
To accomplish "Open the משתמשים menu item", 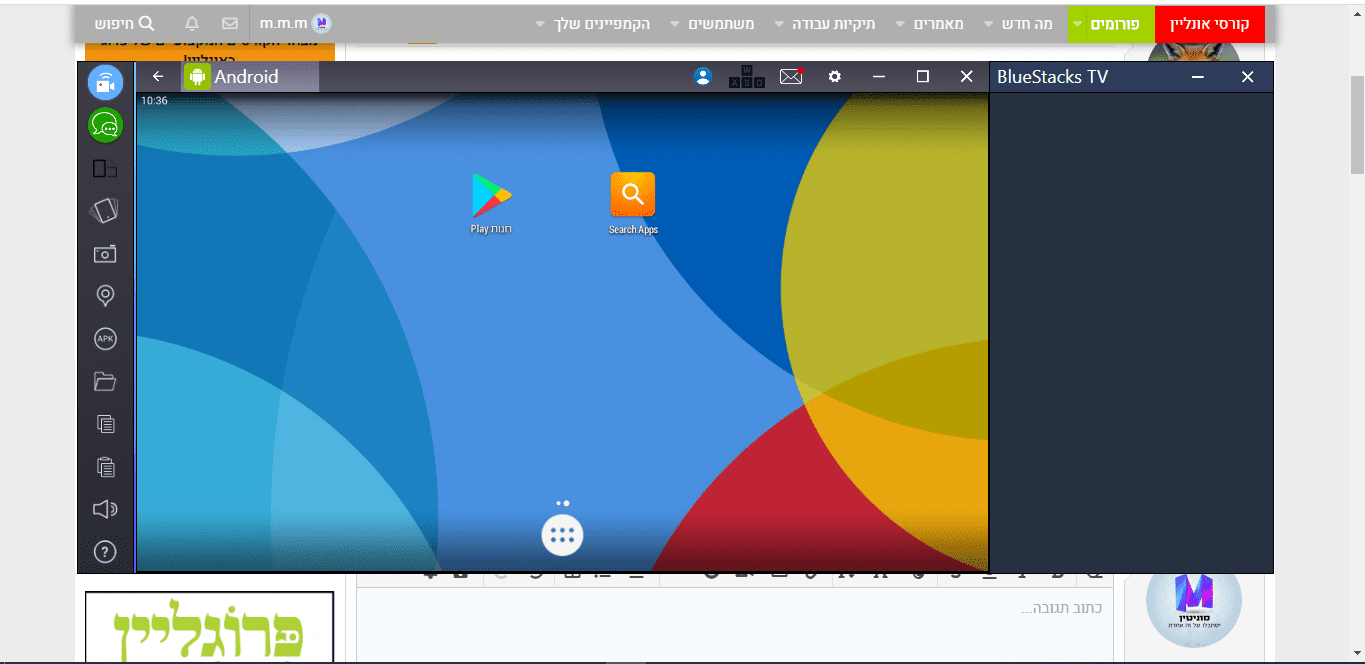I will 721,23.
